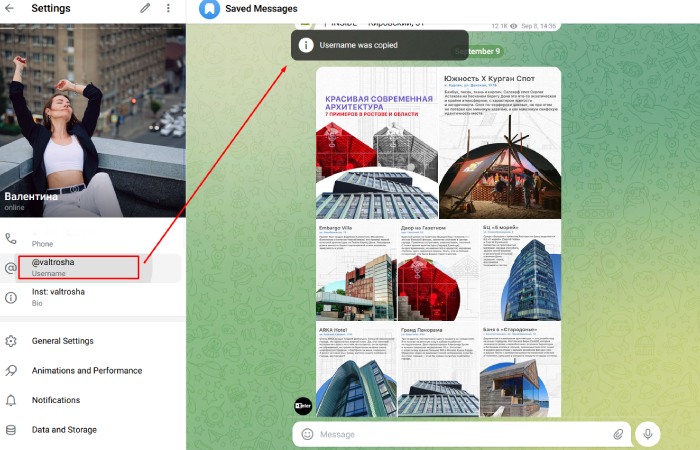Click the phone handset icon
The image size is (700, 450).
tap(11, 239)
